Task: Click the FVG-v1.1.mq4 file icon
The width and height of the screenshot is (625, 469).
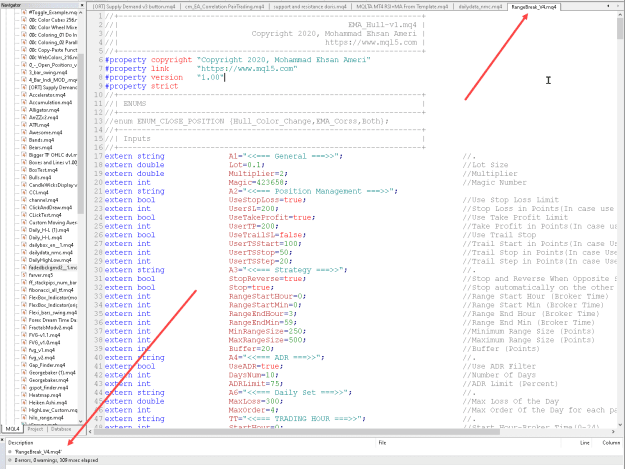Action: pyautogui.click(x=24, y=335)
